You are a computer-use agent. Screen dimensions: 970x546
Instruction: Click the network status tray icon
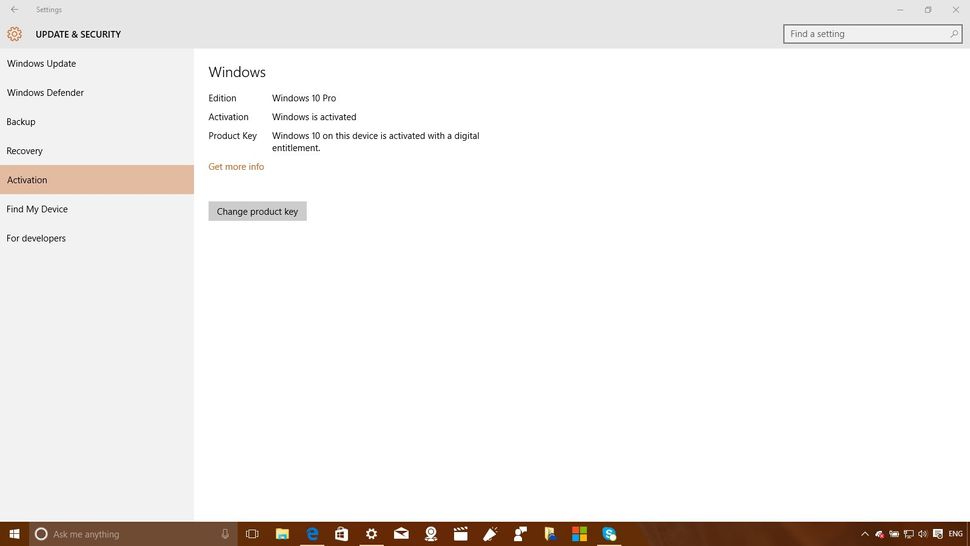pyautogui.click(x=908, y=534)
